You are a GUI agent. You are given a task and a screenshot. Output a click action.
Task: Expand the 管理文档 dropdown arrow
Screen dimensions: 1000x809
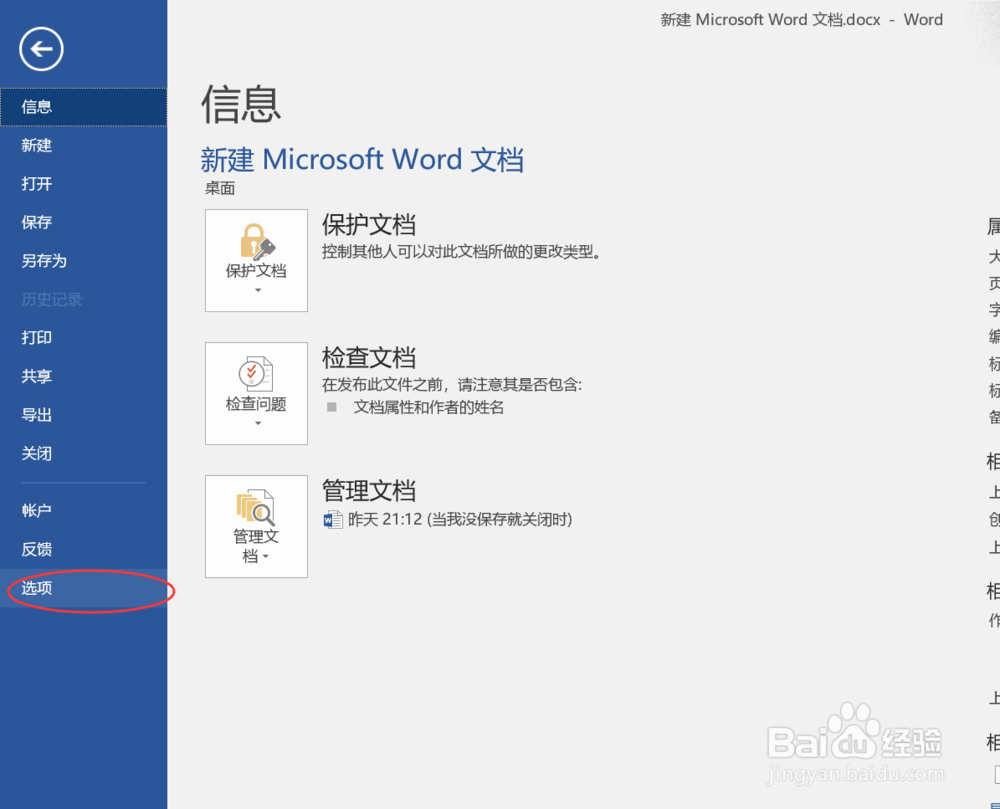[x=266, y=557]
